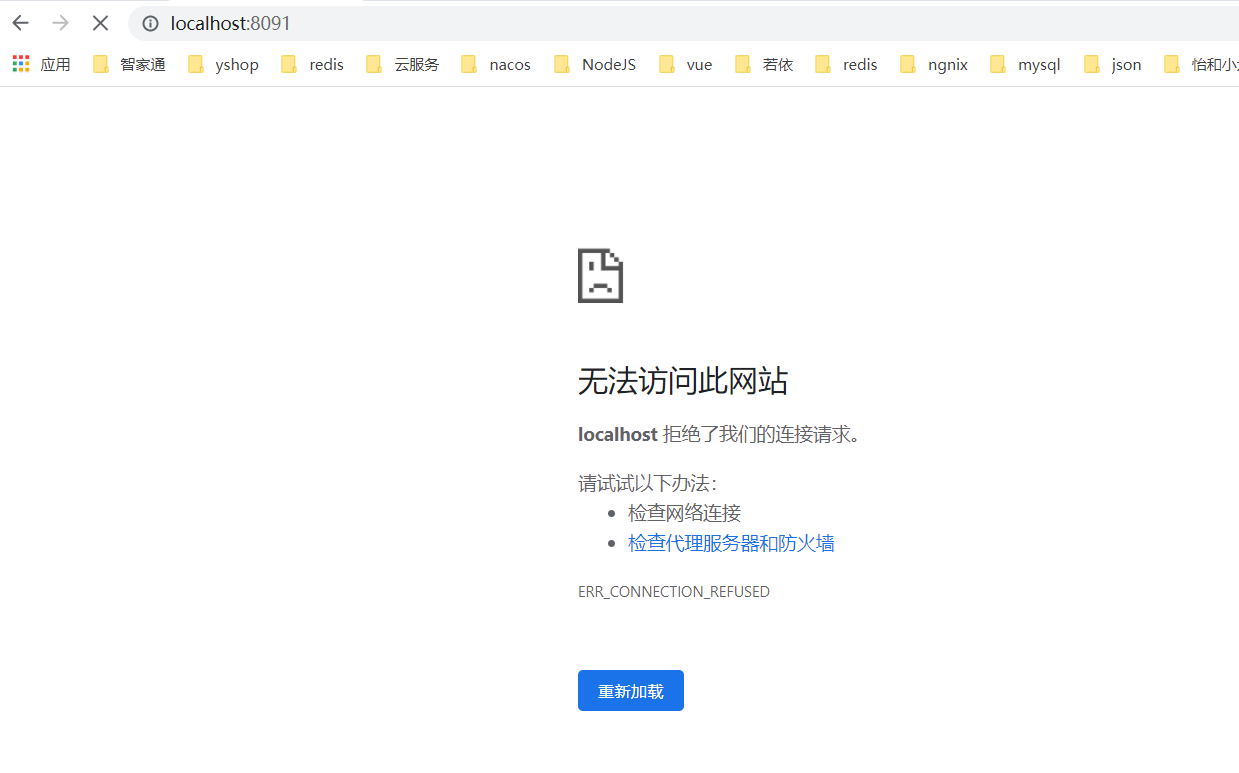Image resolution: width=1239 pixels, height=773 pixels.
Task: Open the nacos bookmark folder
Action: click(496, 65)
